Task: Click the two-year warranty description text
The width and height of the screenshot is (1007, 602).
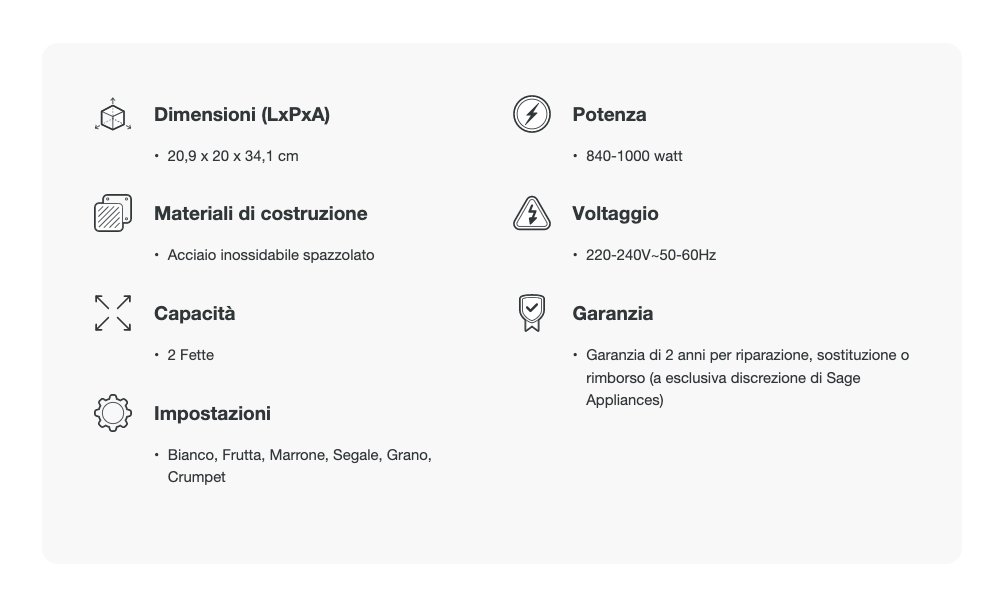Action: (747, 377)
